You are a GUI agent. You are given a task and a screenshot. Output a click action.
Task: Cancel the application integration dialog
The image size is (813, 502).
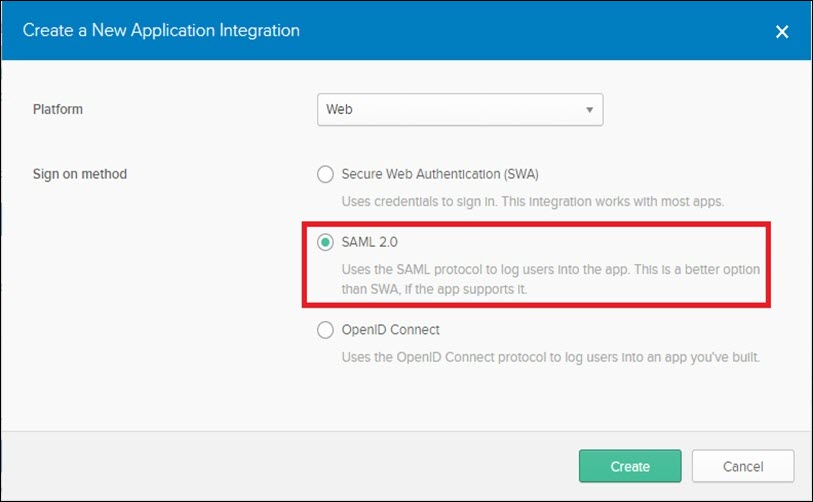click(743, 466)
